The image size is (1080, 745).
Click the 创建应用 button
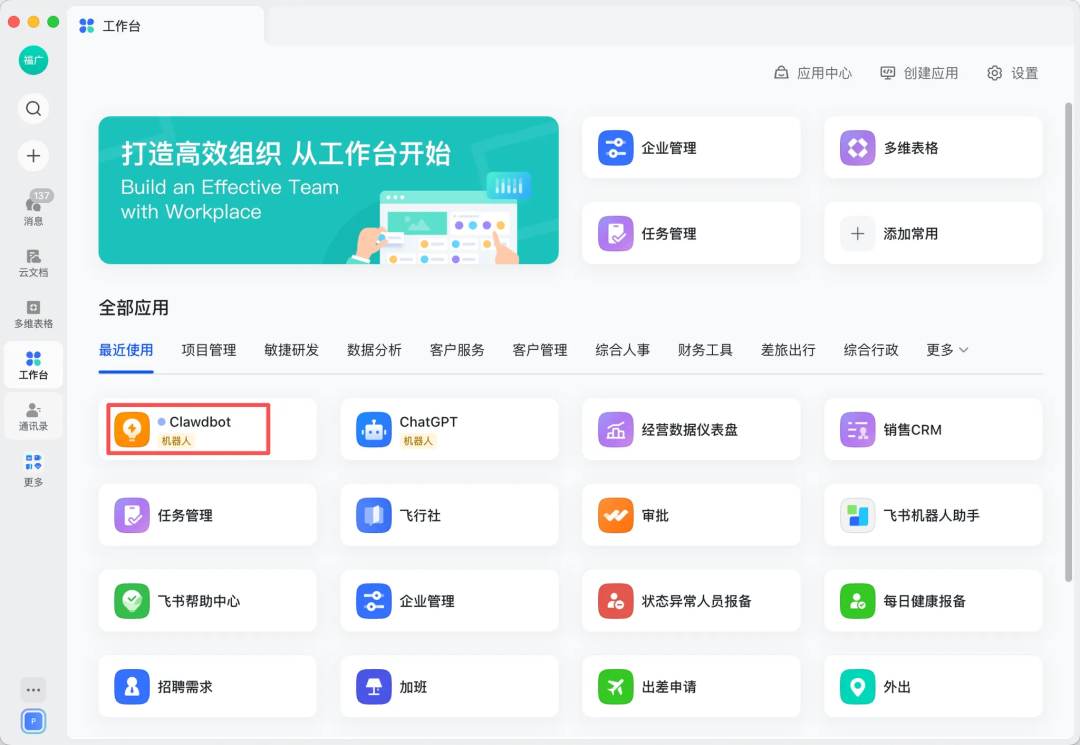coord(919,73)
